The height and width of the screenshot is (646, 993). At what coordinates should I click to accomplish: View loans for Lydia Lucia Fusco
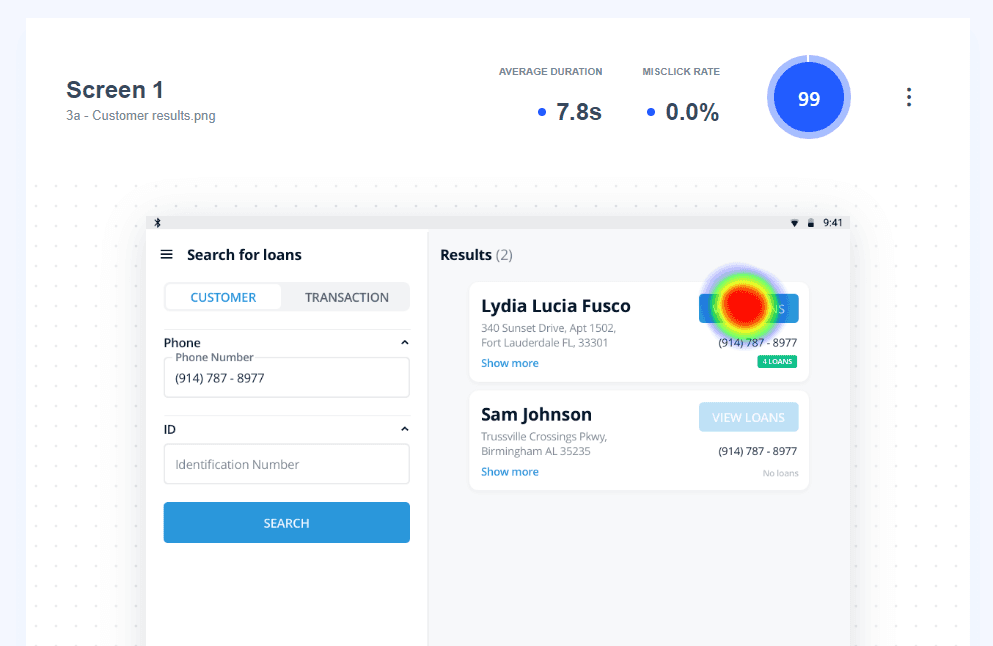(749, 308)
